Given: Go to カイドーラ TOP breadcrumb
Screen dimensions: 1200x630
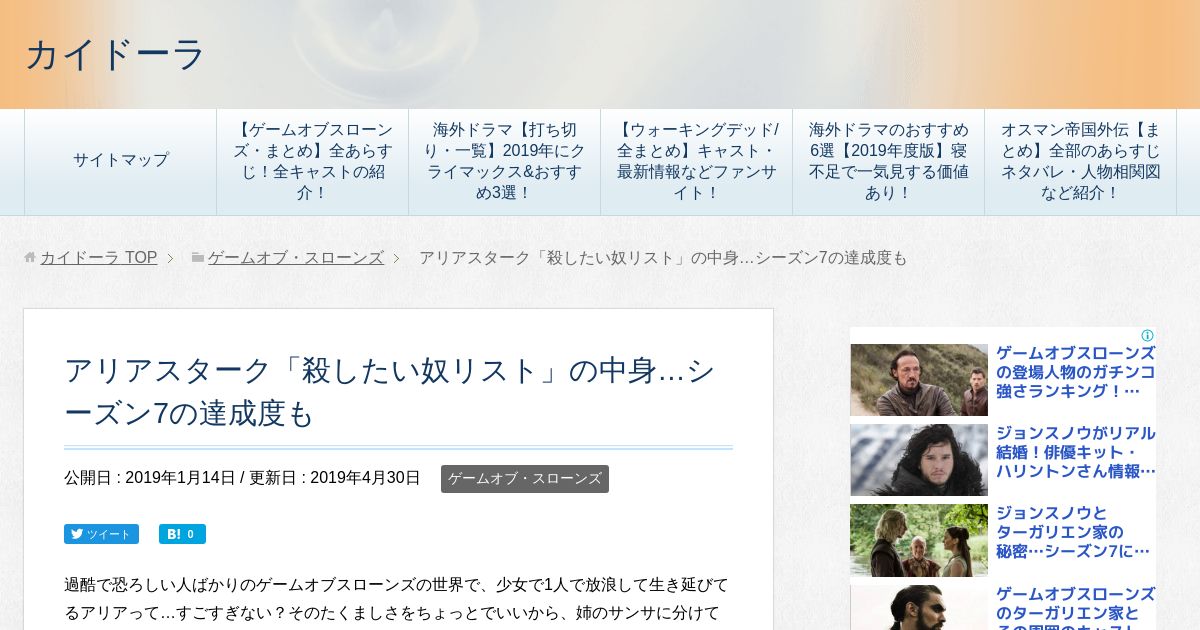Looking at the screenshot, I should point(98,258).
